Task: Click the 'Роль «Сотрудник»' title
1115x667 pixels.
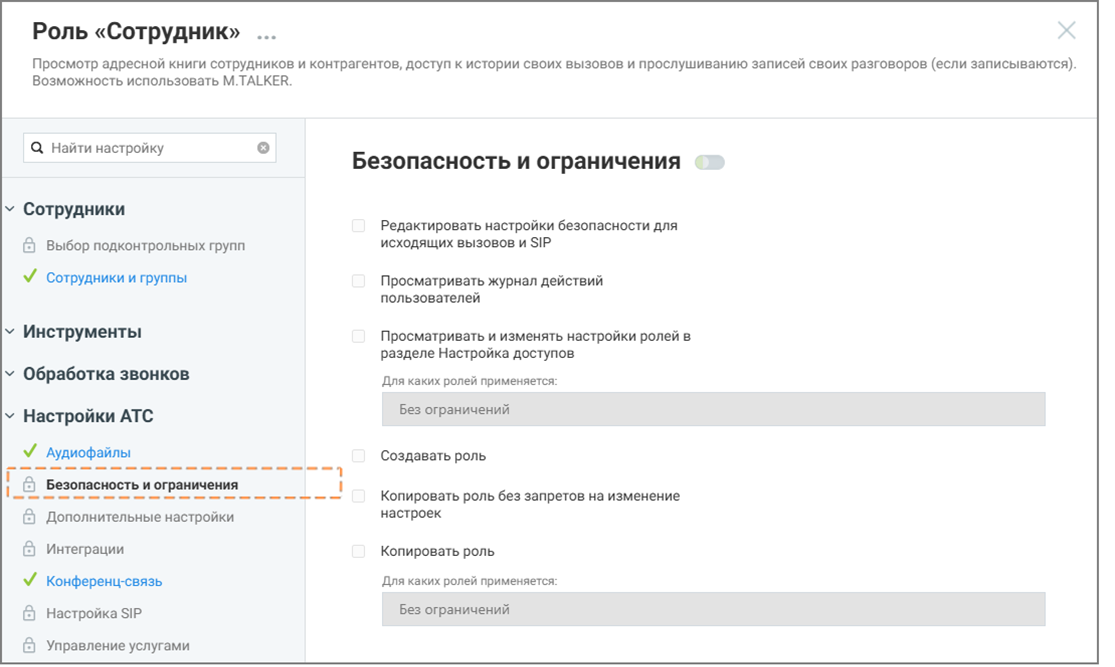Action: (x=136, y=31)
